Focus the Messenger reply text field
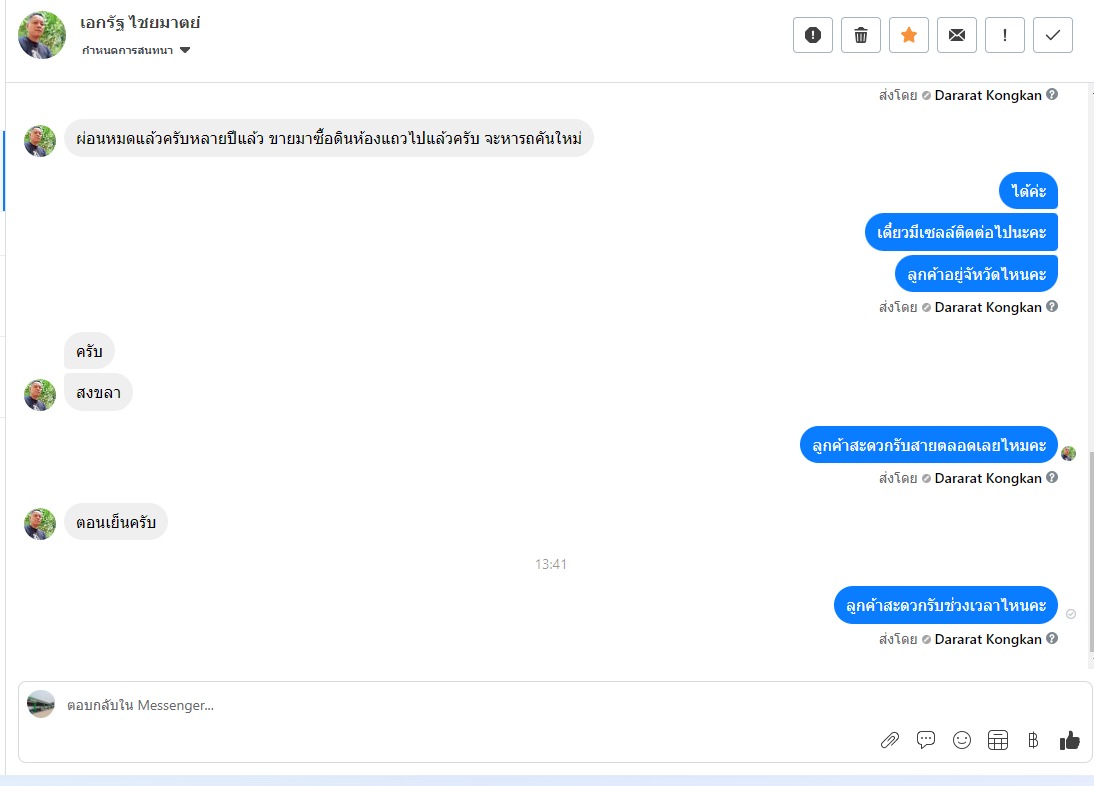Screen dimensions: 1094x786 point(460,705)
